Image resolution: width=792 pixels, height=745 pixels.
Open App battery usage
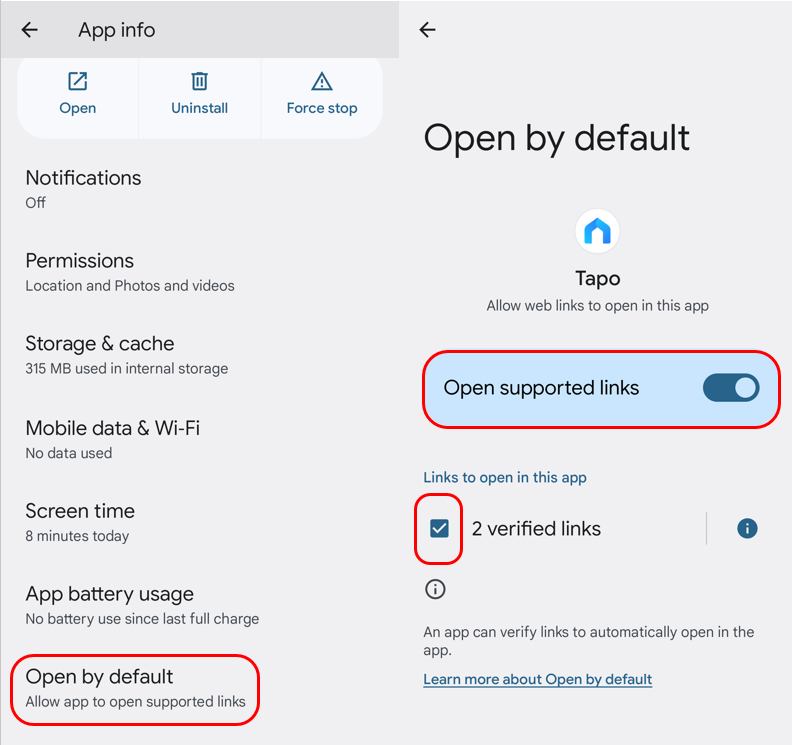click(200, 605)
